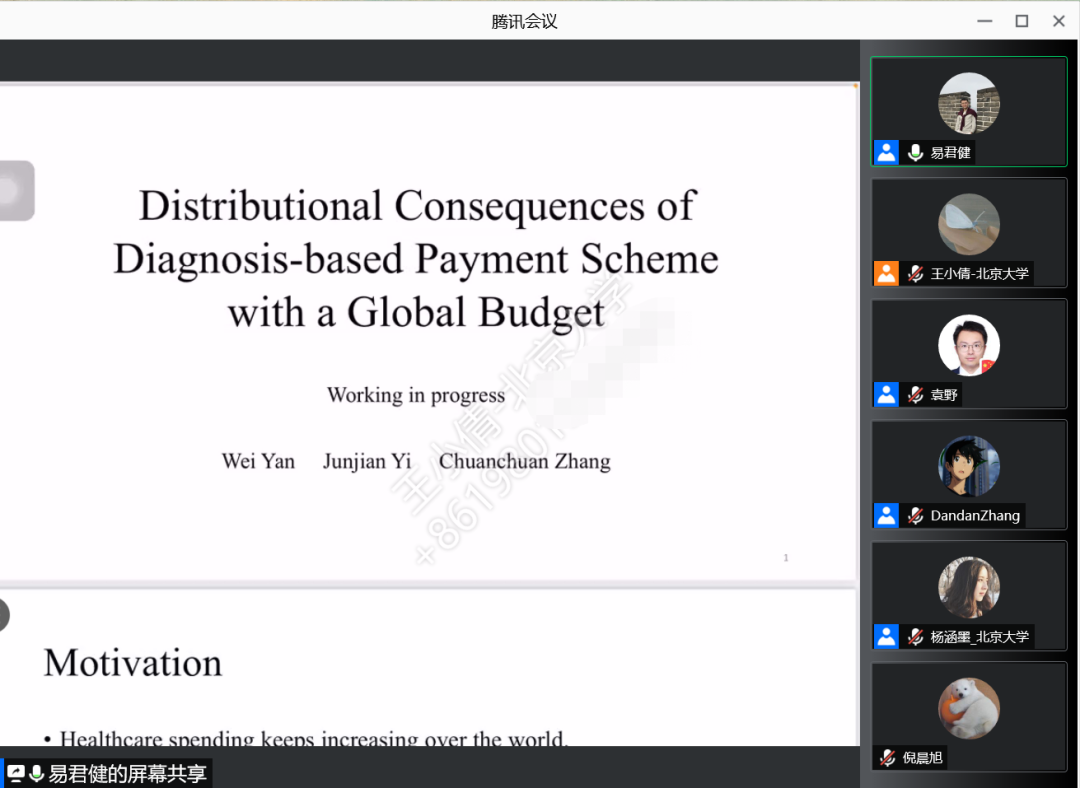Click the orange user icon for 王小倩-北京大学
1080x788 pixels.
886,274
